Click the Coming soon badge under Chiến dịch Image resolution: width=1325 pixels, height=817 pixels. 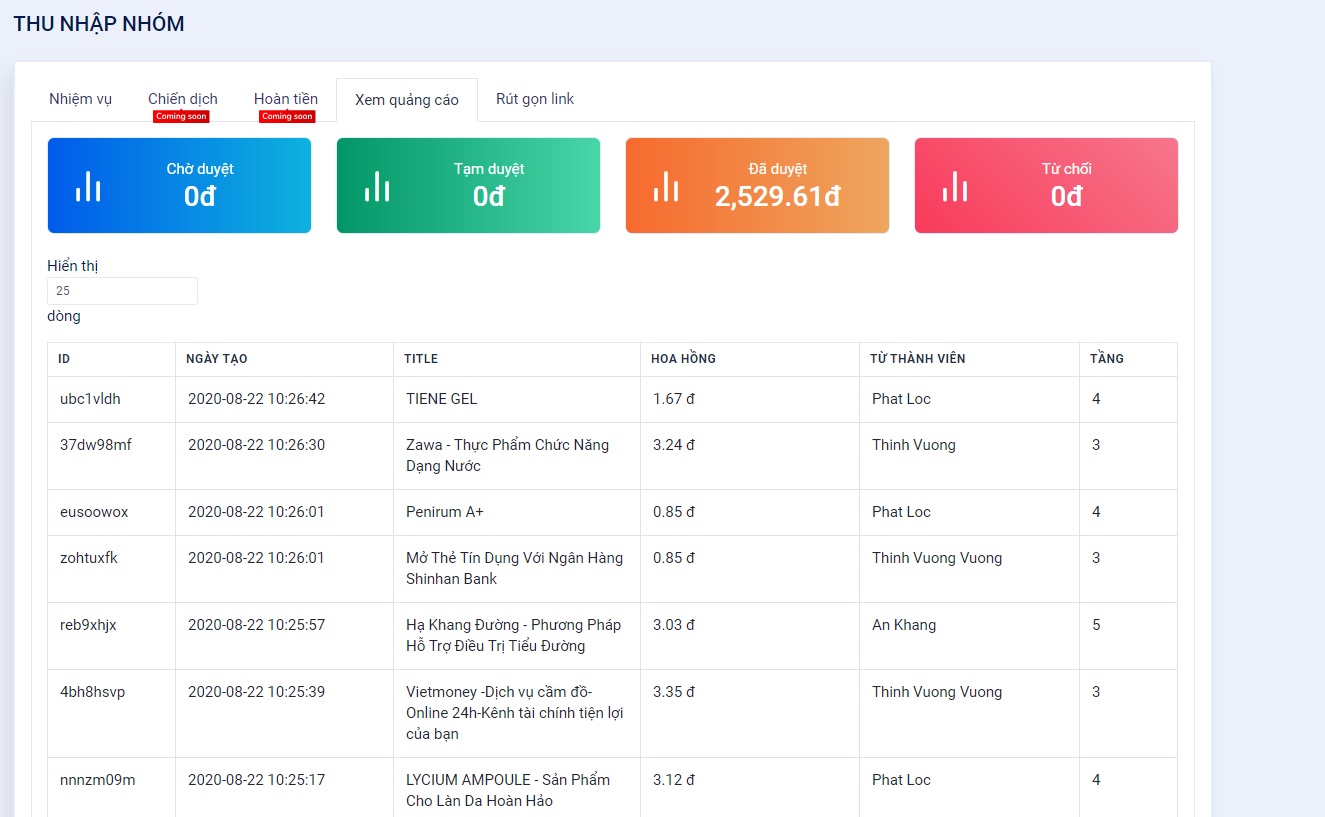181,116
